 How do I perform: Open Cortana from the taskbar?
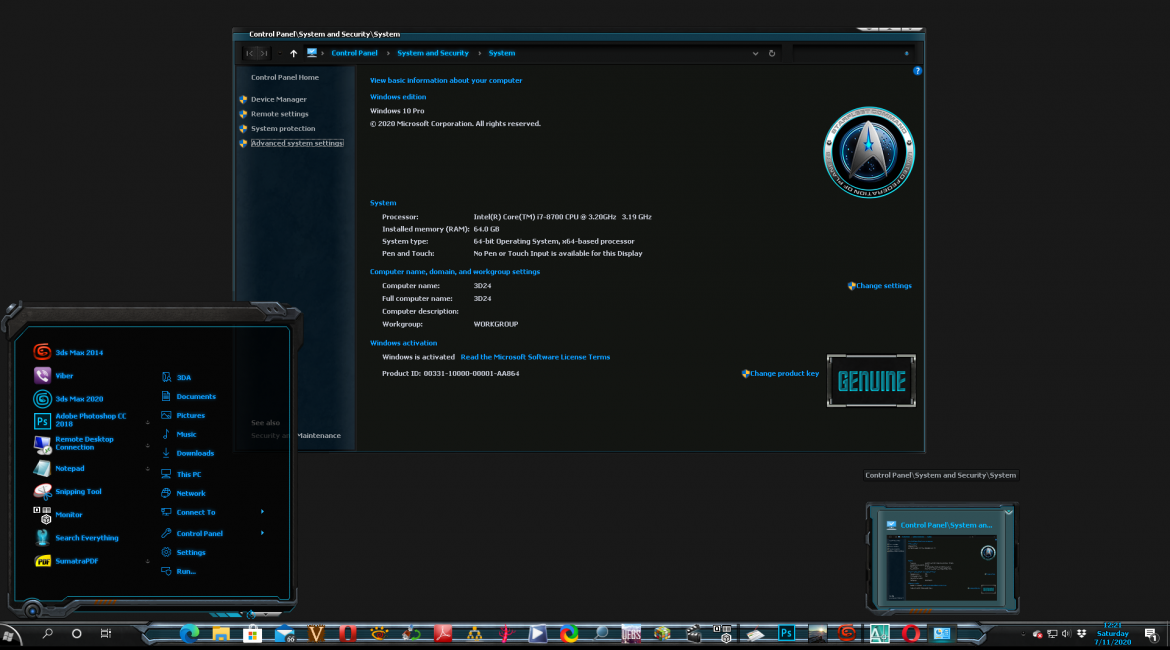[x=76, y=634]
